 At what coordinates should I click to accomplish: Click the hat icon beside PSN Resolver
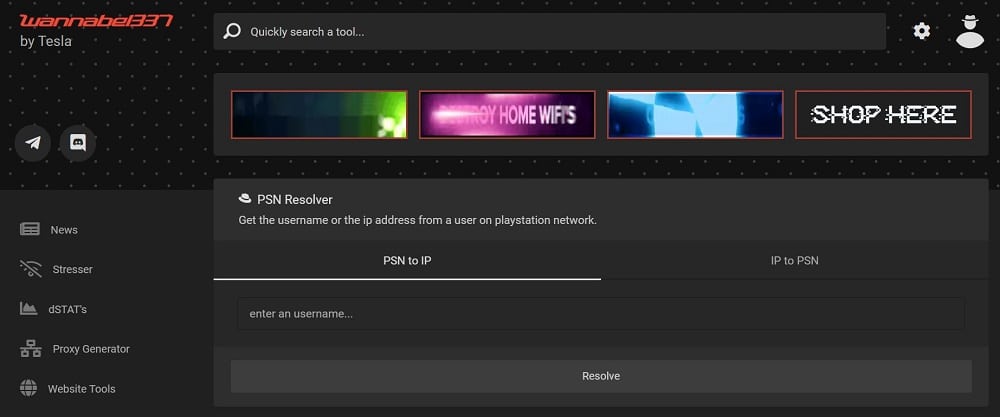pyautogui.click(x=245, y=199)
